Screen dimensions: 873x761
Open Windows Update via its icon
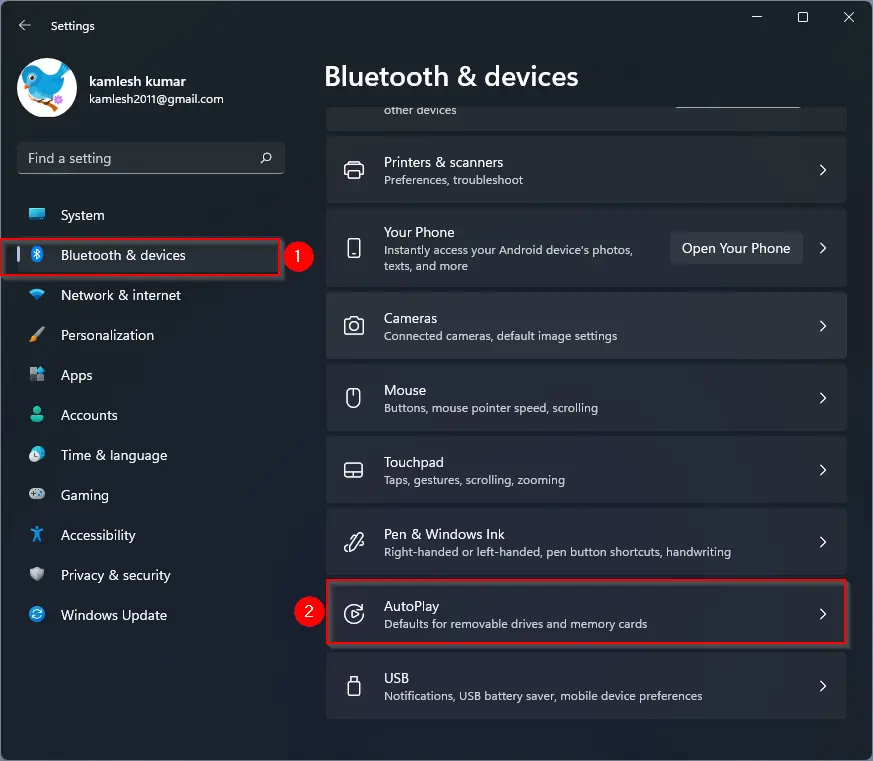[36, 615]
